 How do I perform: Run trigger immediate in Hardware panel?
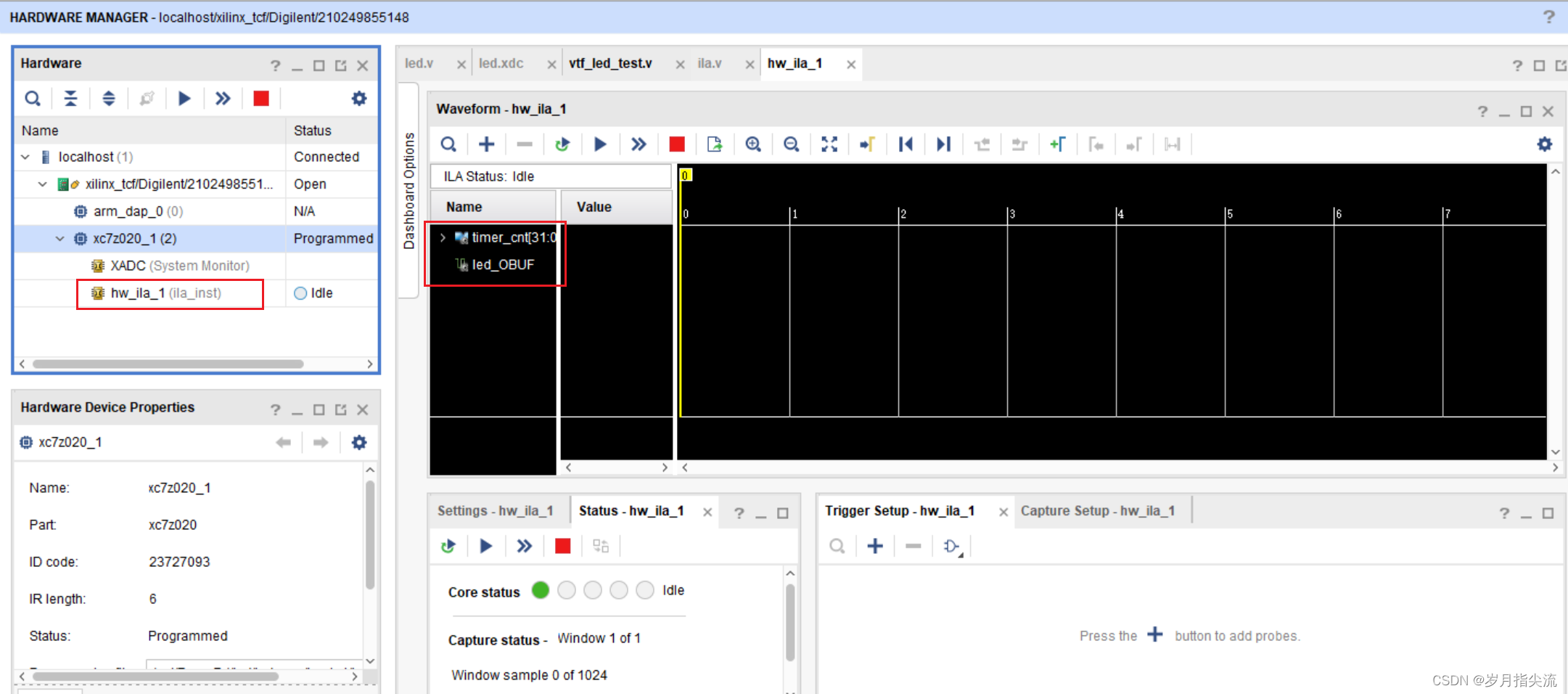(223, 98)
